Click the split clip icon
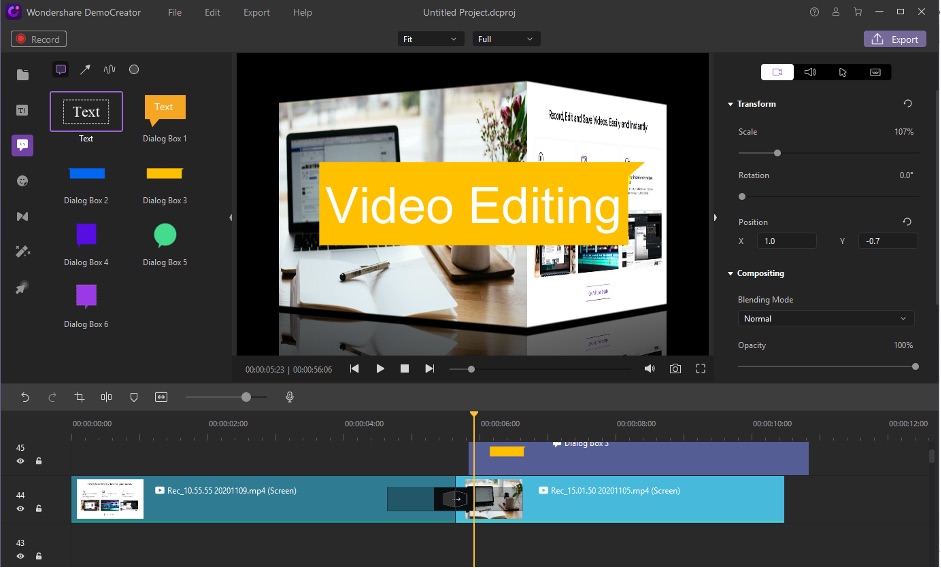941x568 pixels. [x=106, y=397]
